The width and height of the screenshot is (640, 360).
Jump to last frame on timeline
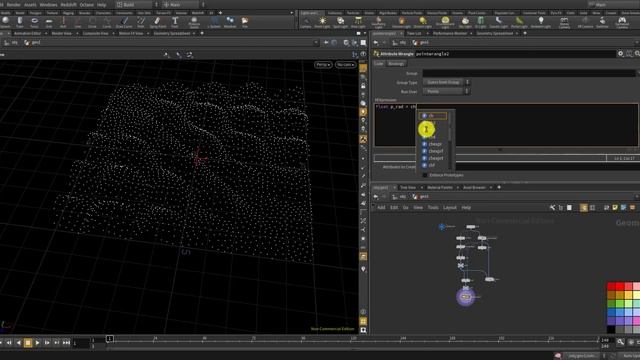coord(66,343)
